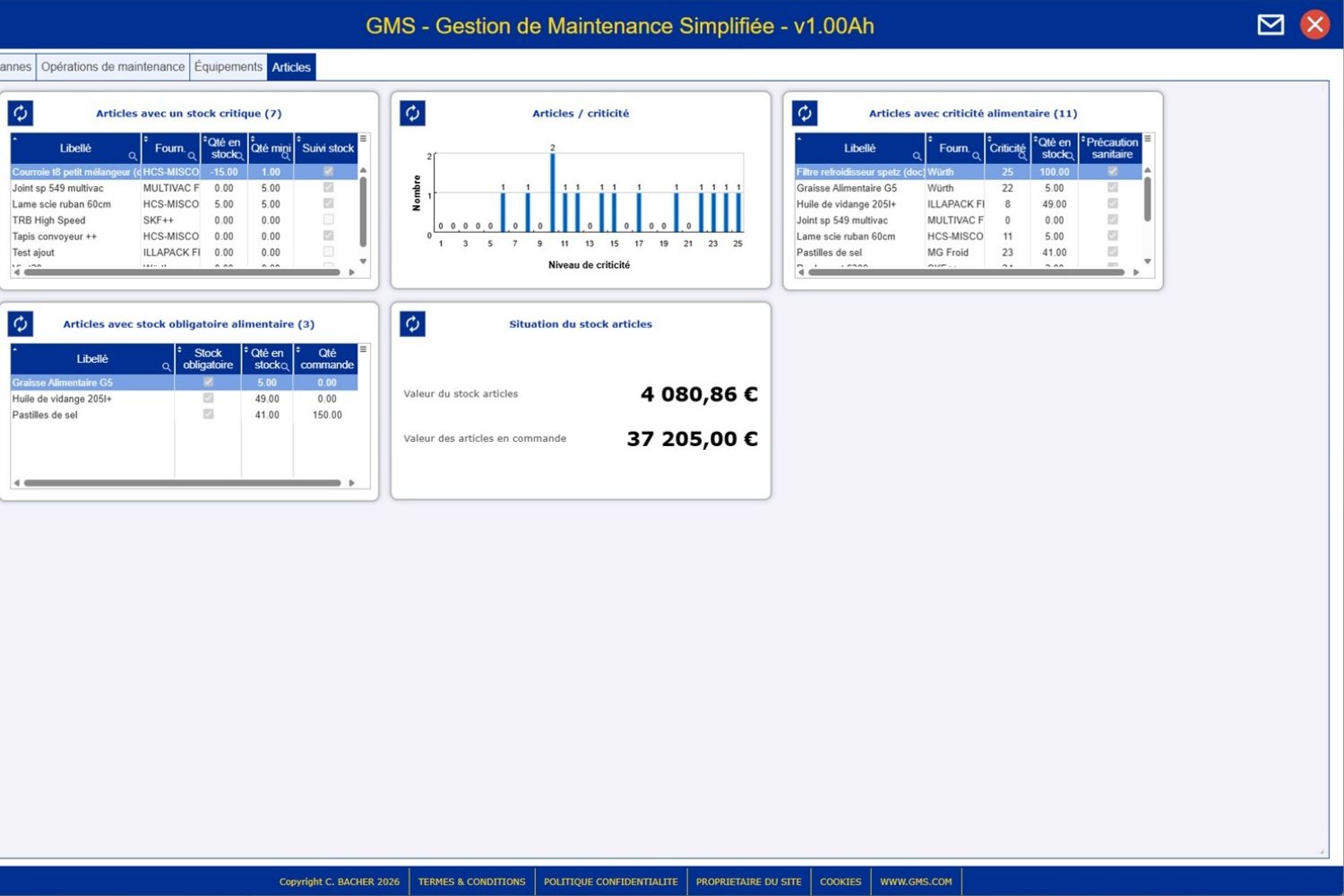Open column menu of stock obligatoire table

point(364,349)
